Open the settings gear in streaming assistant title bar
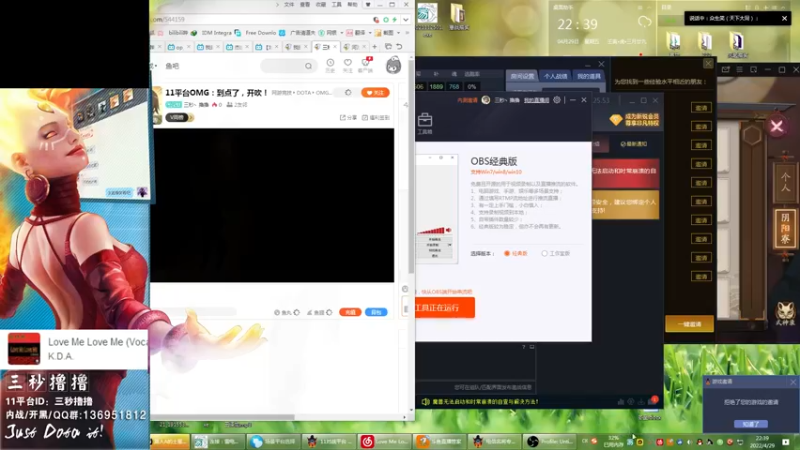800x450 pixels. 557,100
